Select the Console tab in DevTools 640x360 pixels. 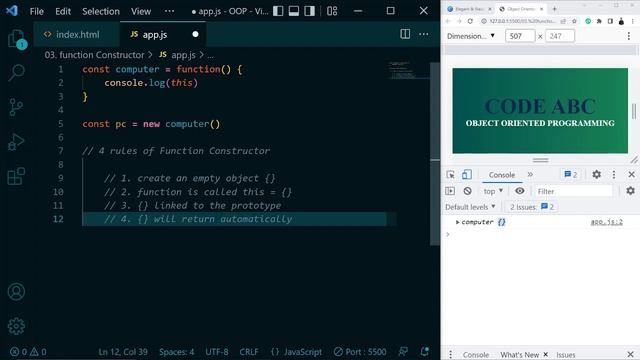[502, 175]
